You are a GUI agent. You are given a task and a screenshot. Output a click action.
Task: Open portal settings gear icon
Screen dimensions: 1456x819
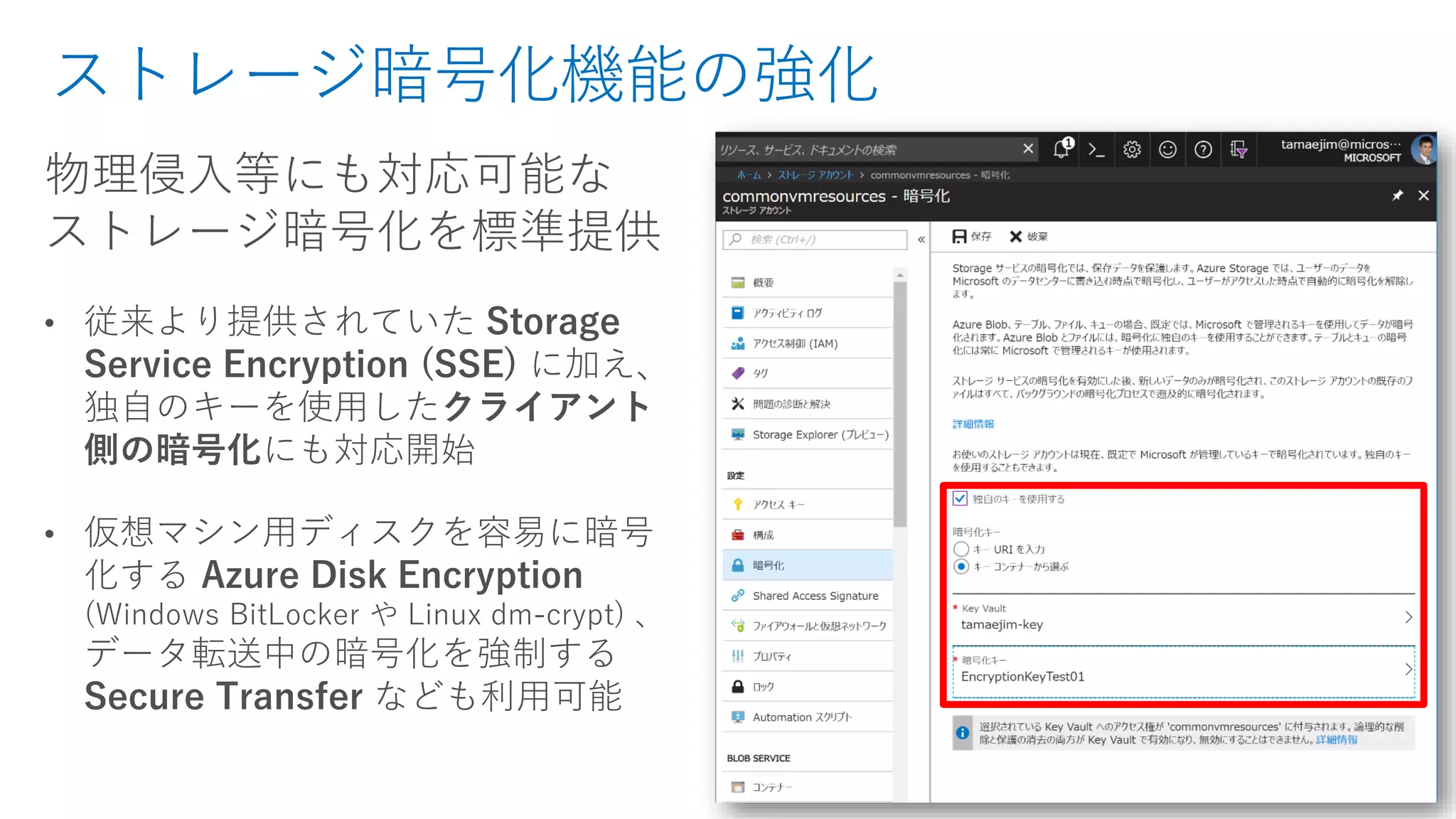click(1132, 149)
